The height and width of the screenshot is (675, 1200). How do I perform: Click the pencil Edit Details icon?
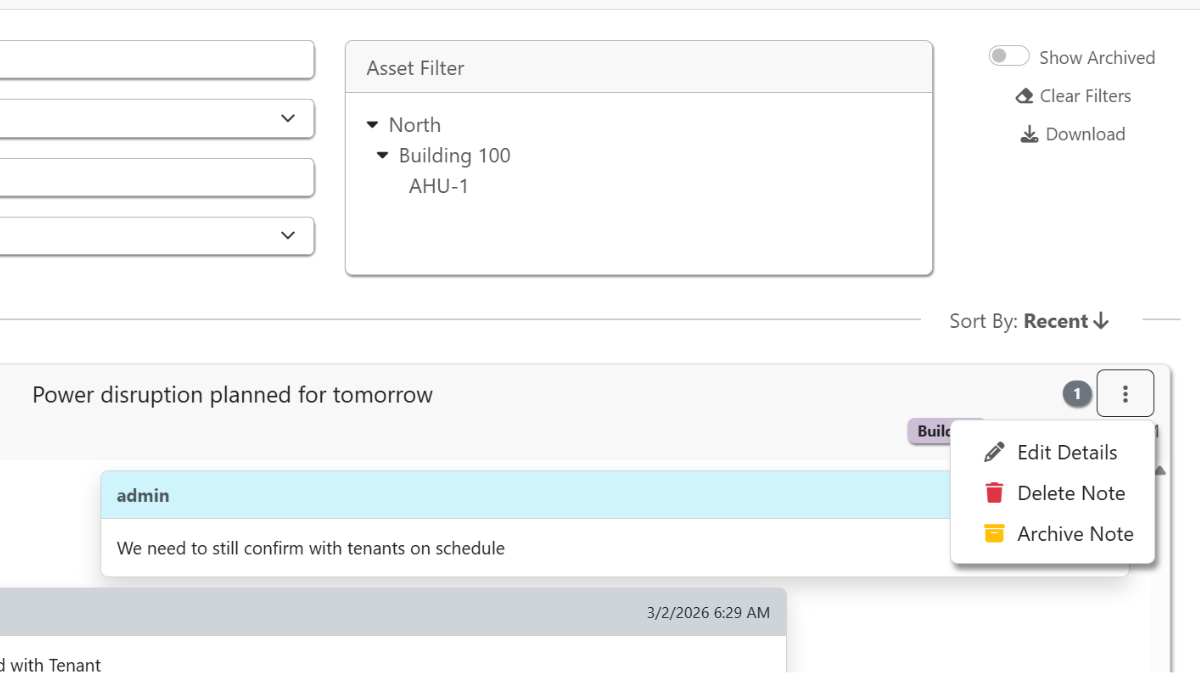pyautogui.click(x=994, y=452)
